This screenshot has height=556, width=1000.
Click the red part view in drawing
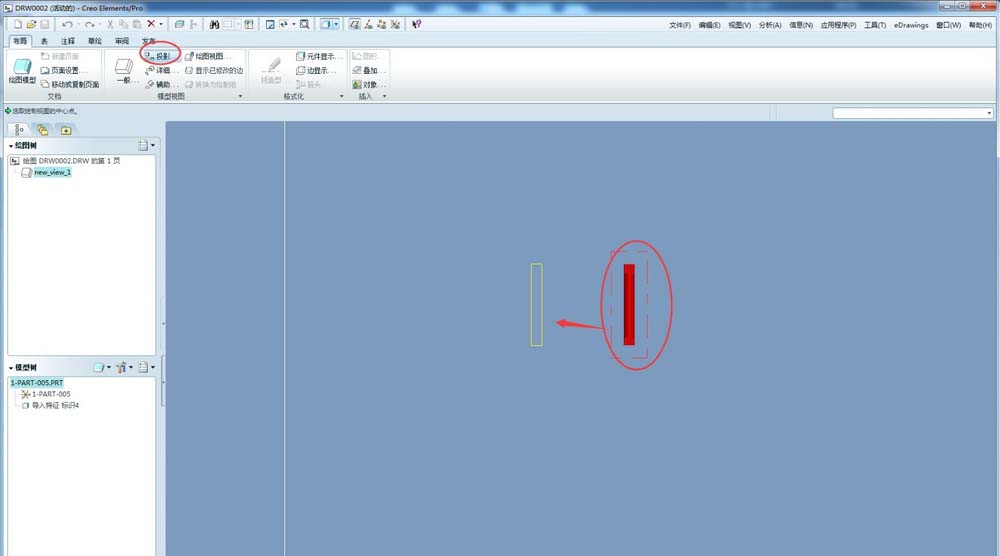click(629, 304)
